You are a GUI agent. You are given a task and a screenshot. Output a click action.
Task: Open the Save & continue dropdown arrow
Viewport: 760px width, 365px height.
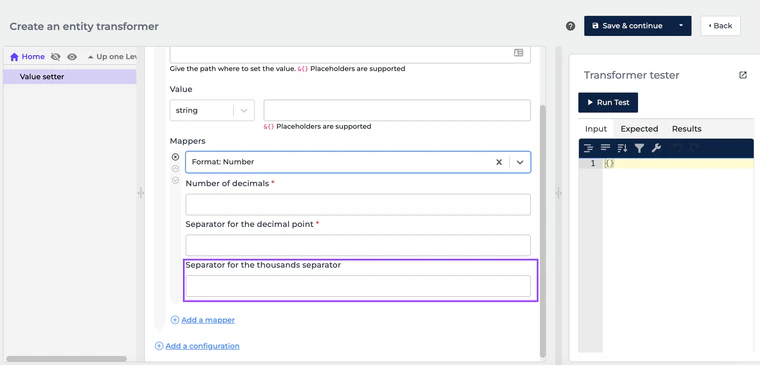coord(681,26)
